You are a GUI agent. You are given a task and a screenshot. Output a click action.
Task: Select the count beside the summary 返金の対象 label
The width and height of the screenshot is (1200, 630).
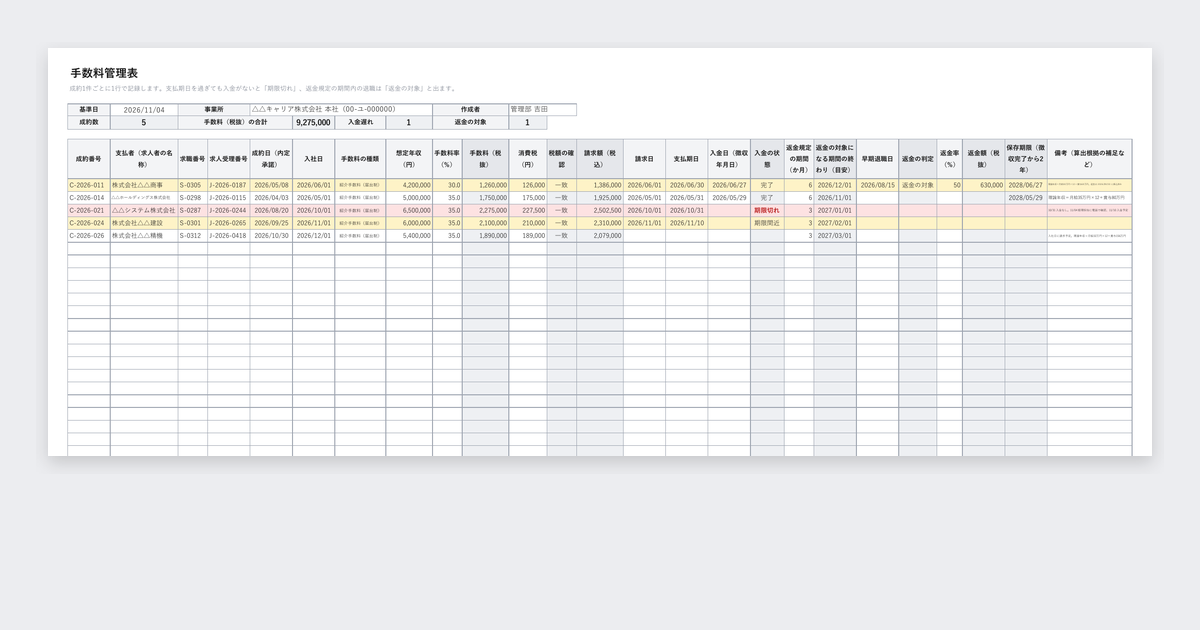[x=528, y=122]
